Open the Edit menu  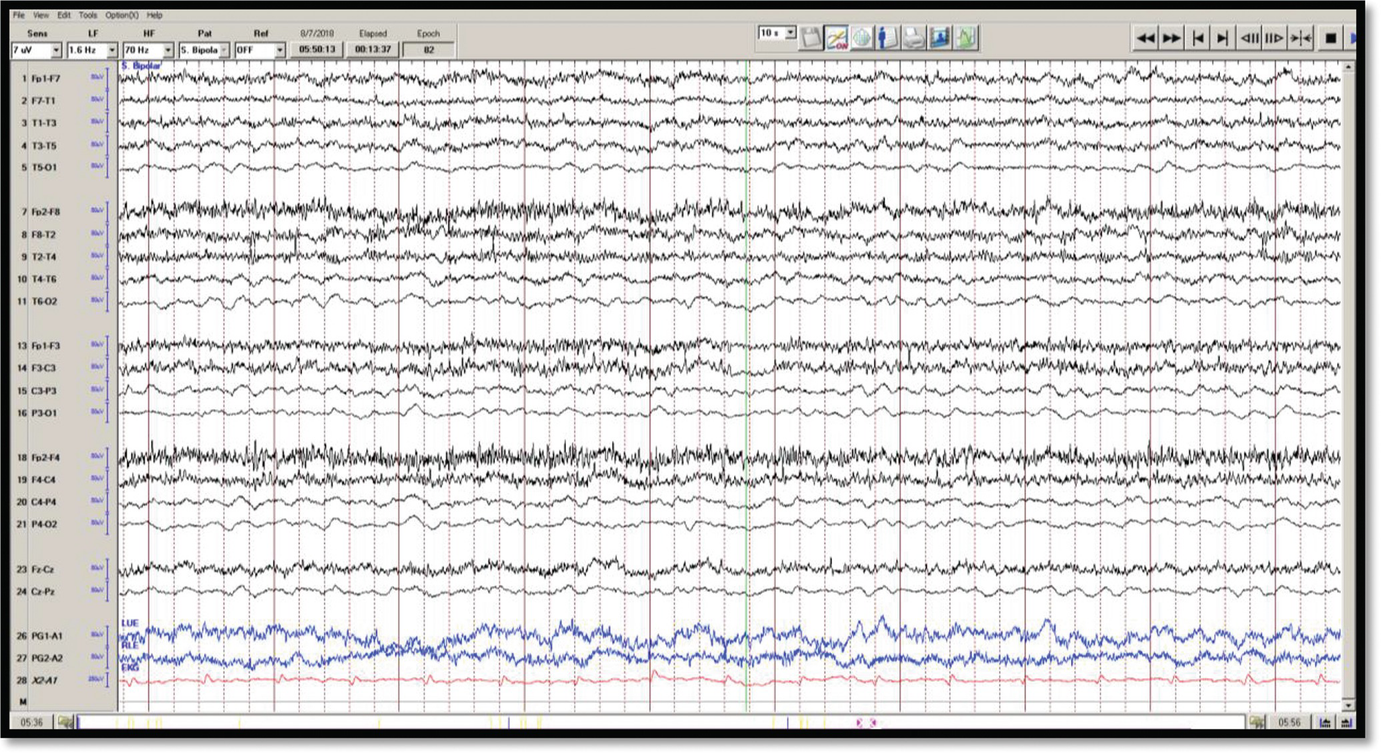64,15
